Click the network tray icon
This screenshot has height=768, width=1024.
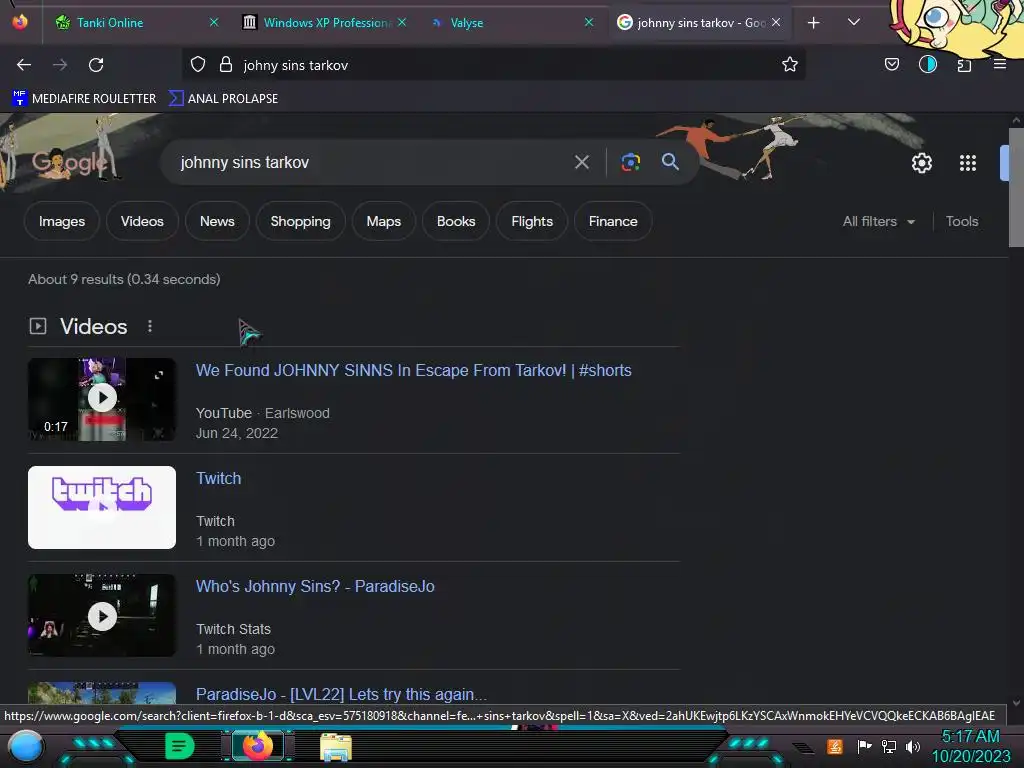pos(889,746)
